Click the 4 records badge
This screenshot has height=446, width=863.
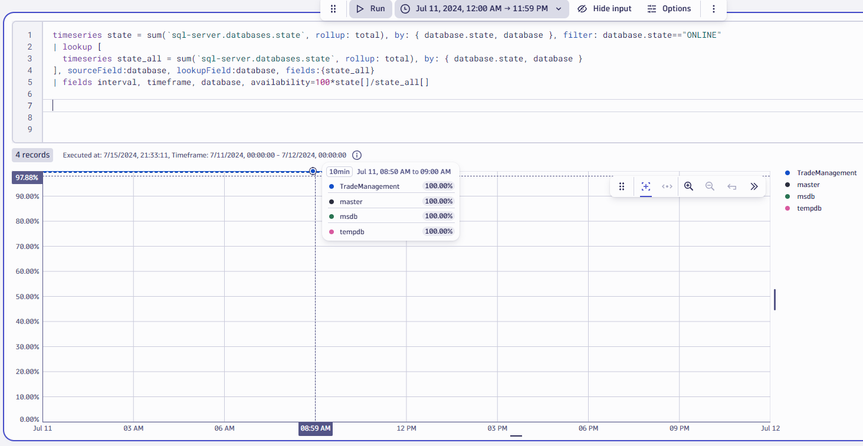33,156
